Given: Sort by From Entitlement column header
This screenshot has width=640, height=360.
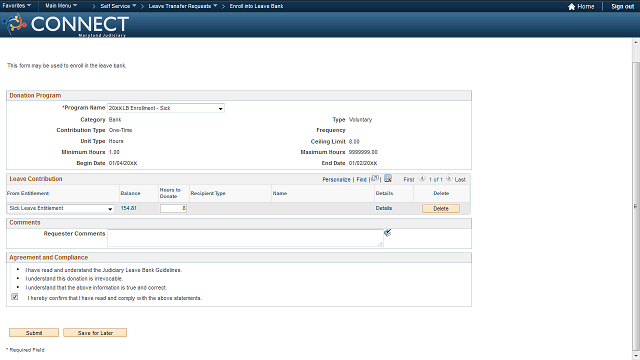Looking at the screenshot, I should click(28, 193).
